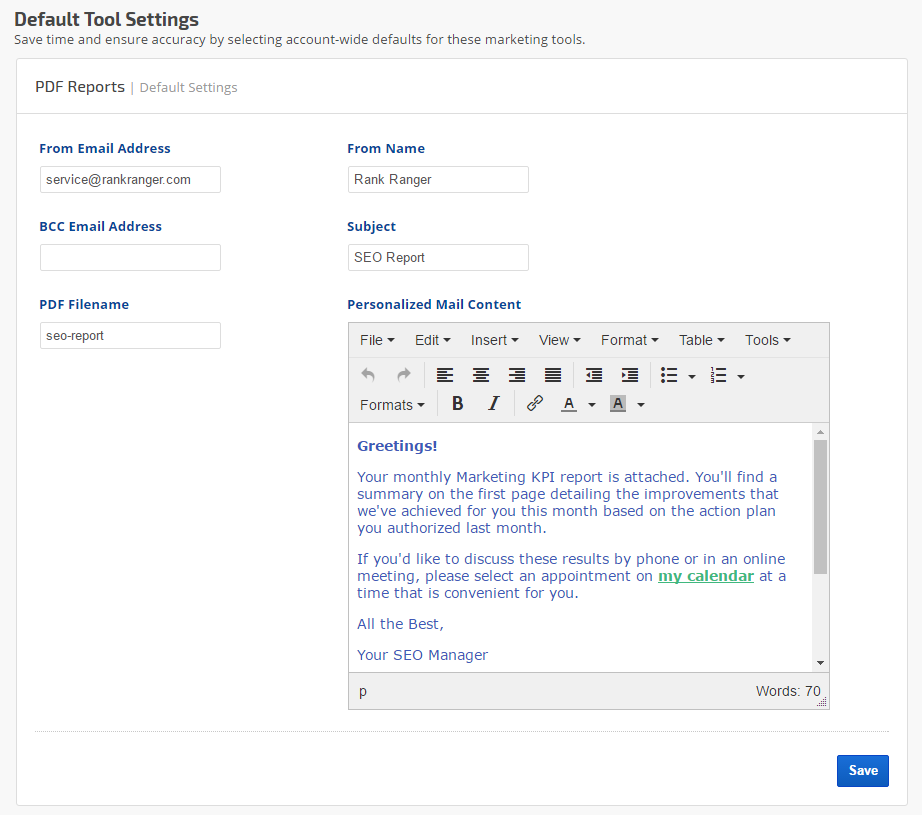Toggle italic formatting

pos(493,404)
